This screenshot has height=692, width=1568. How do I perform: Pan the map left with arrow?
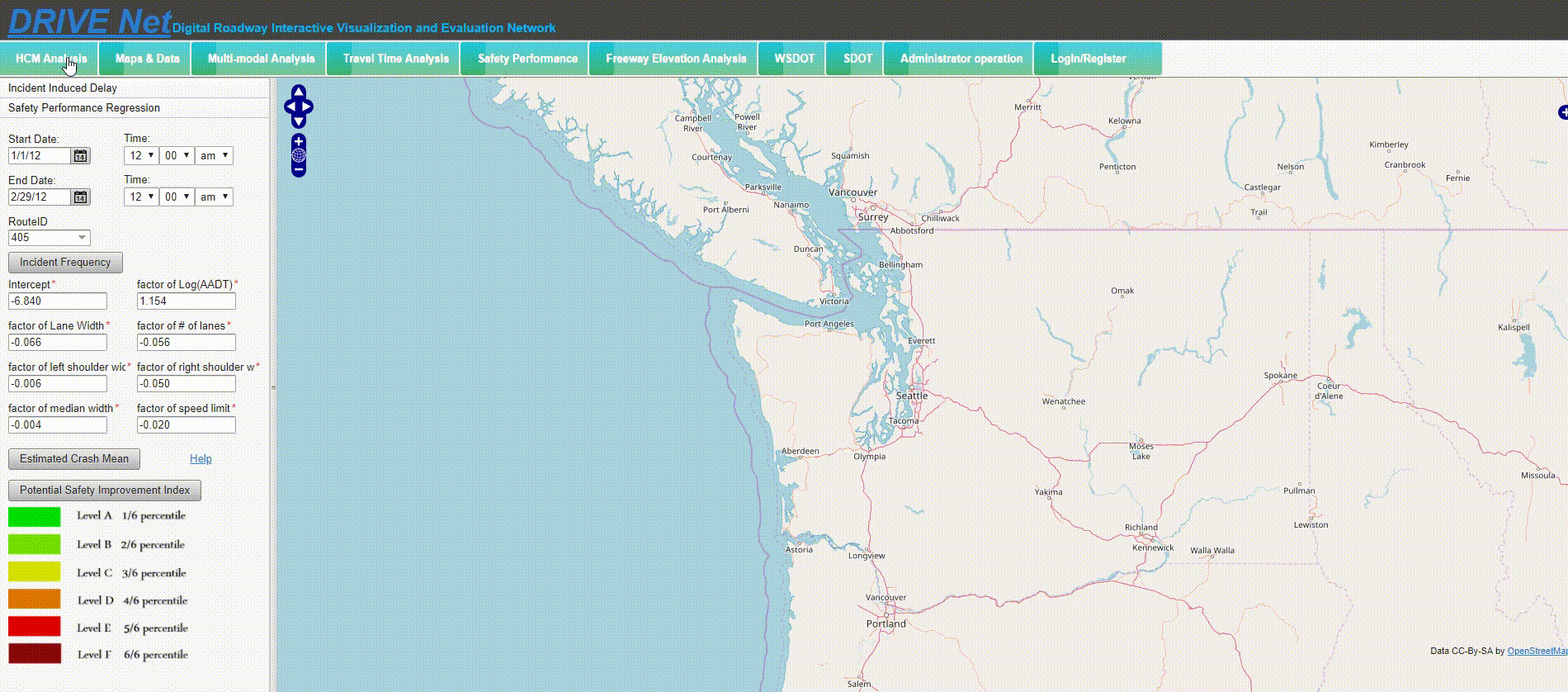tap(289, 107)
